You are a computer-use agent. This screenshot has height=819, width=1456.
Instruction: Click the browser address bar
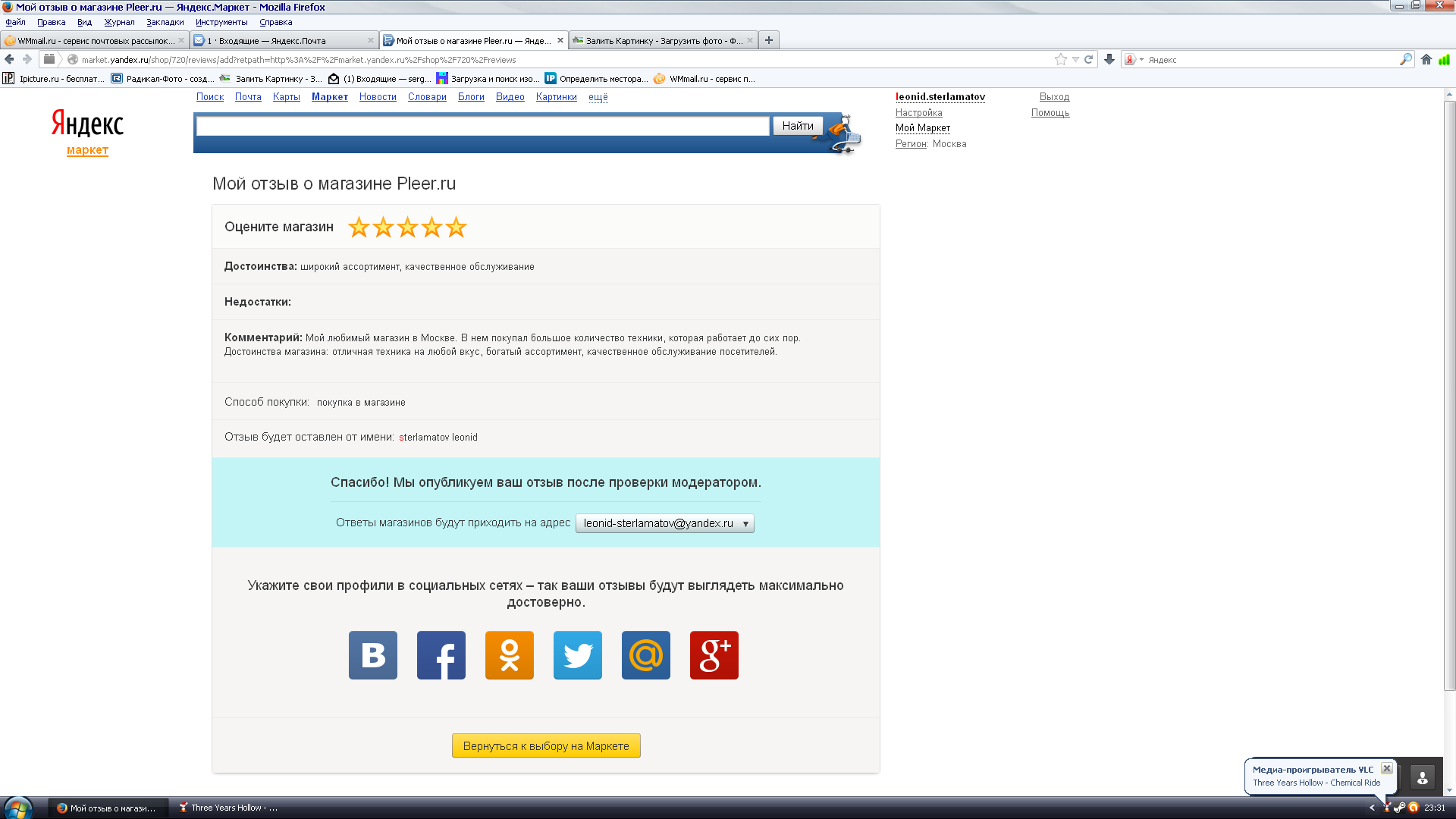561,59
